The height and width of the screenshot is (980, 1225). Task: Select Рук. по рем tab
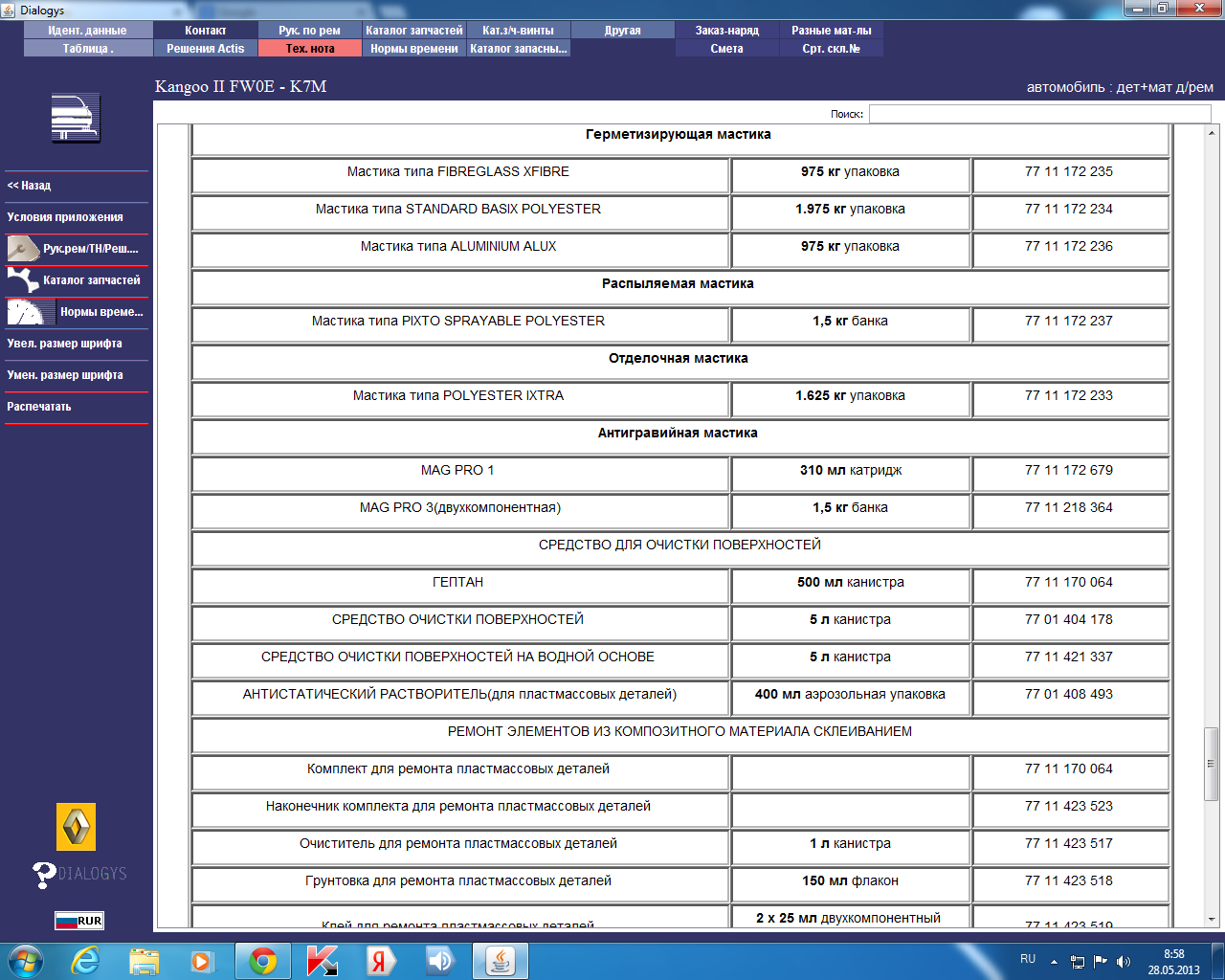pos(310,31)
